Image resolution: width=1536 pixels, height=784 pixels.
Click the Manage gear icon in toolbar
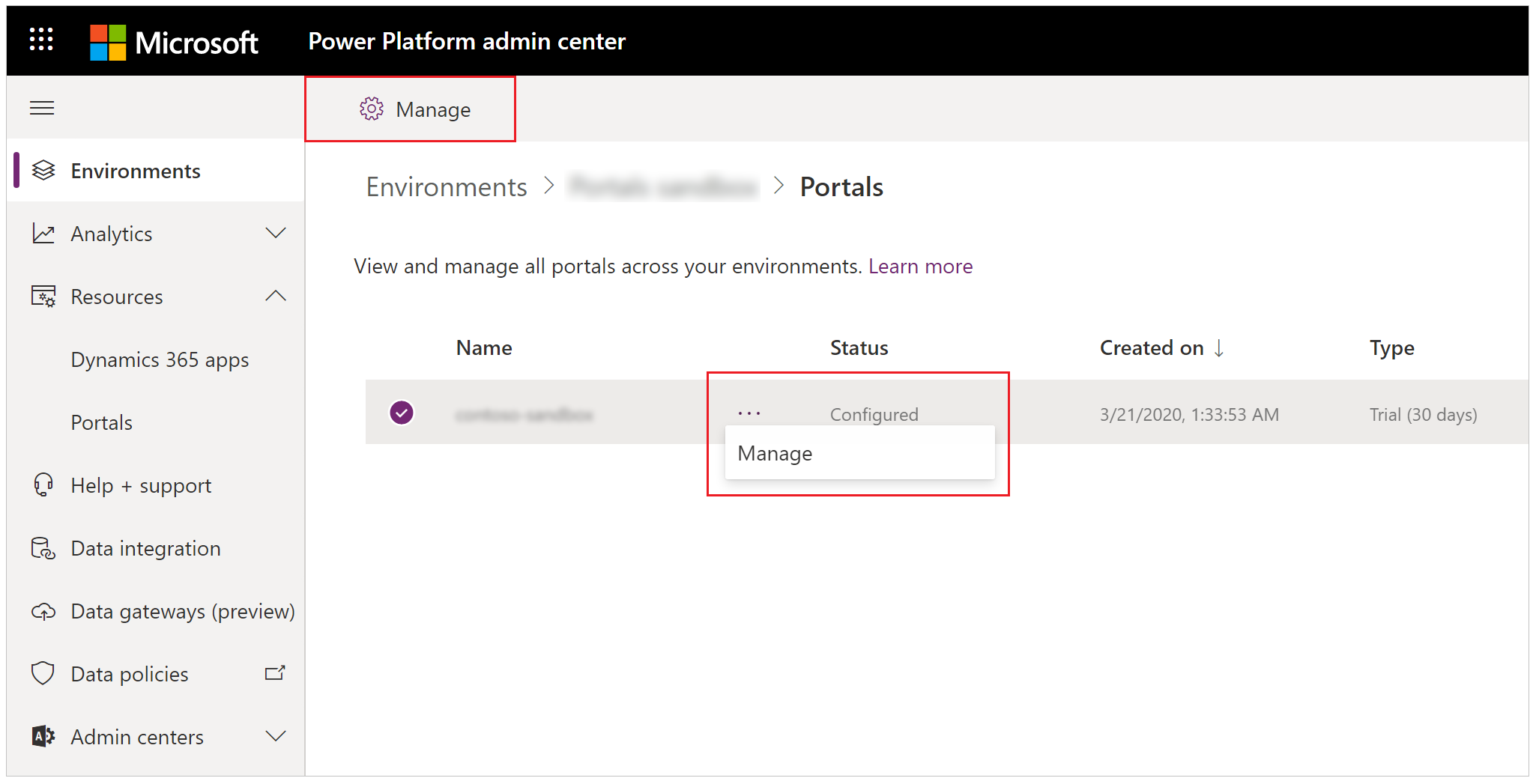(x=372, y=109)
